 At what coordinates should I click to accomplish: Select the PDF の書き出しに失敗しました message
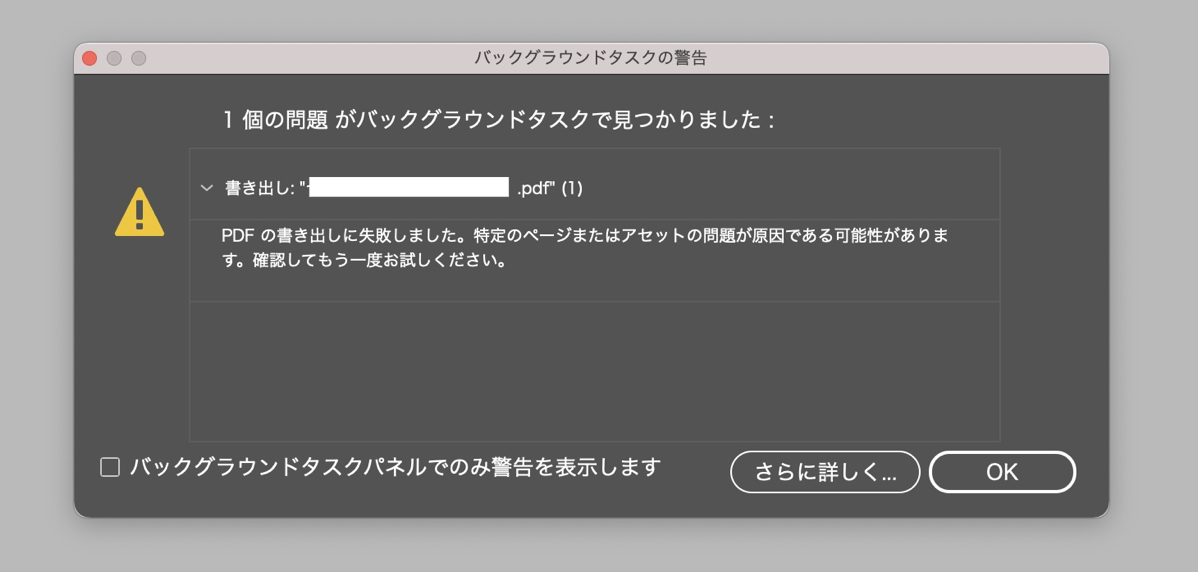click(585, 247)
